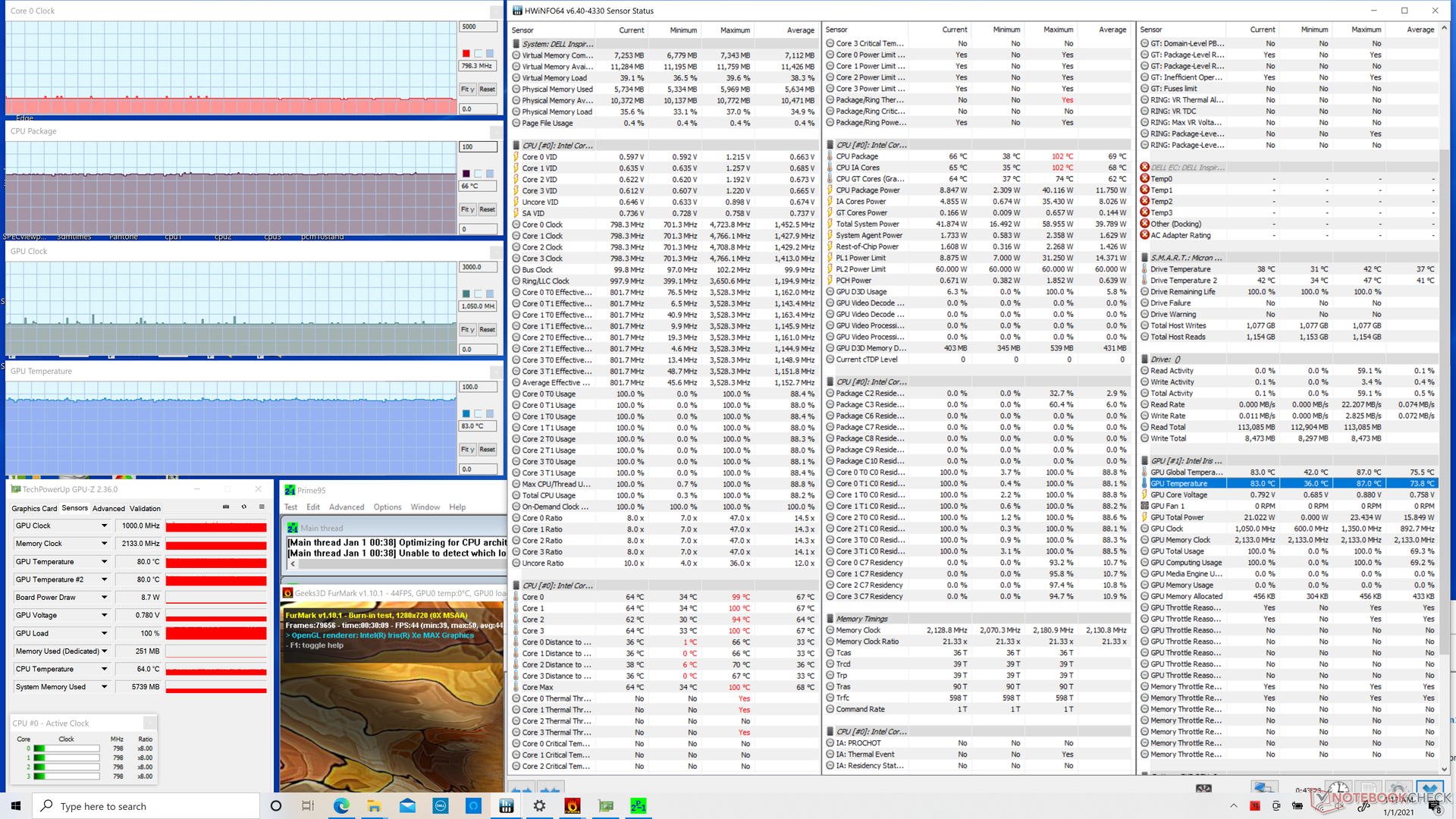Image resolution: width=1456 pixels, height=819 pixels.
Task: Click the dark purple swatch in CPU Package graph
Action: point(466,174)
